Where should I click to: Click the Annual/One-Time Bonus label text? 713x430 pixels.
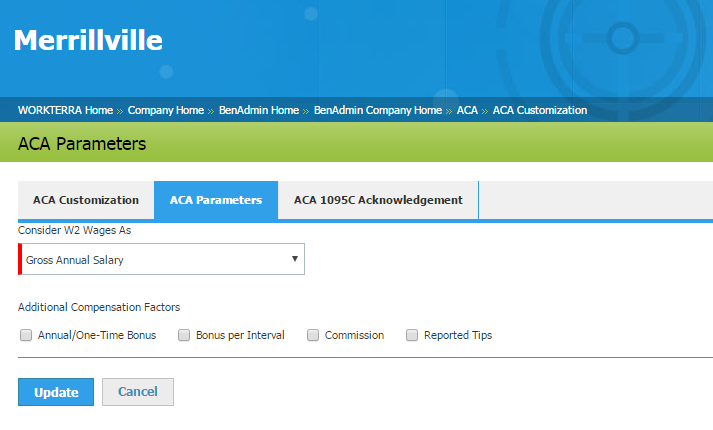click(97, 335)
